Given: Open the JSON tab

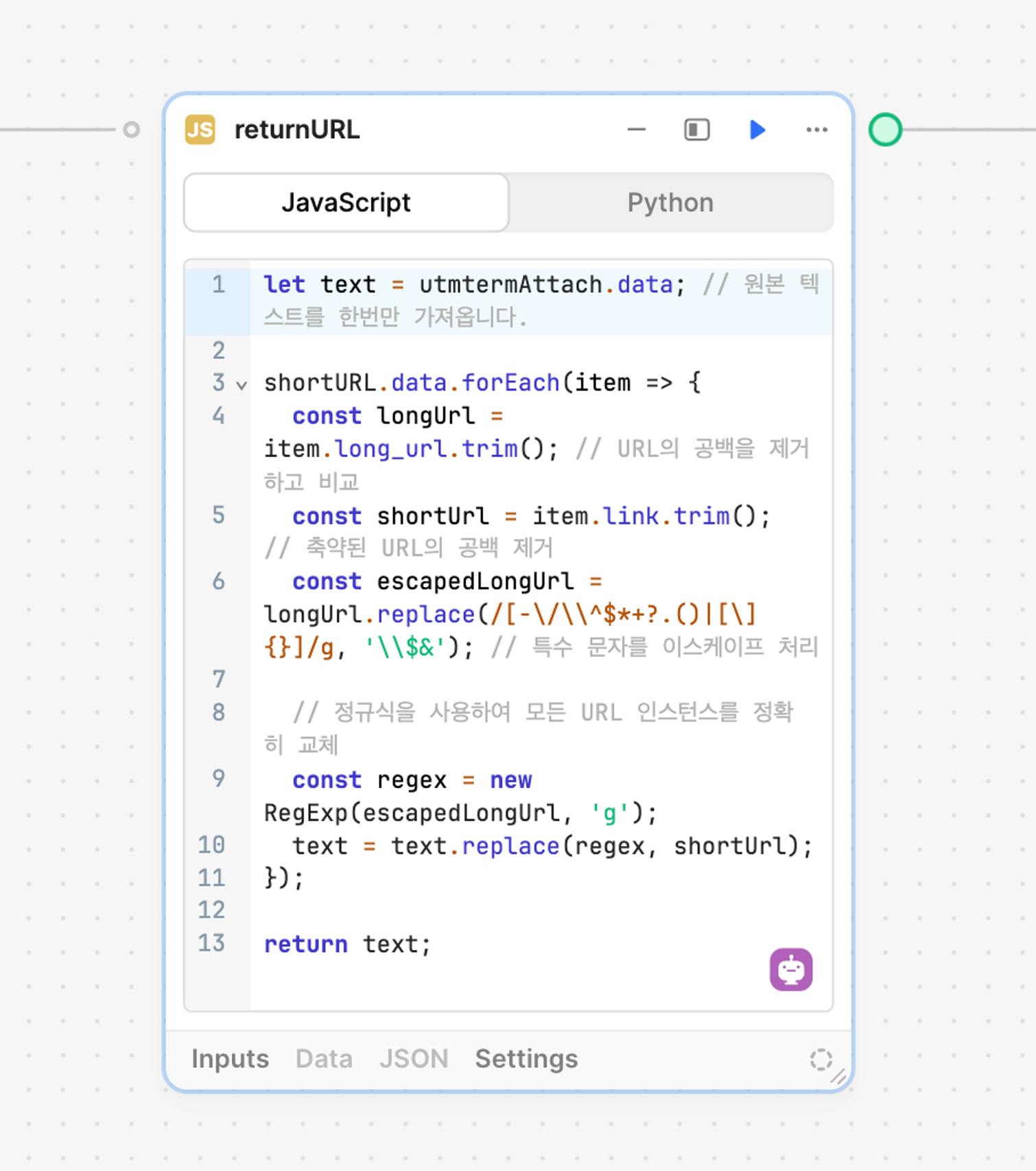Looking at the screenshot, I should coord(414,1058).
